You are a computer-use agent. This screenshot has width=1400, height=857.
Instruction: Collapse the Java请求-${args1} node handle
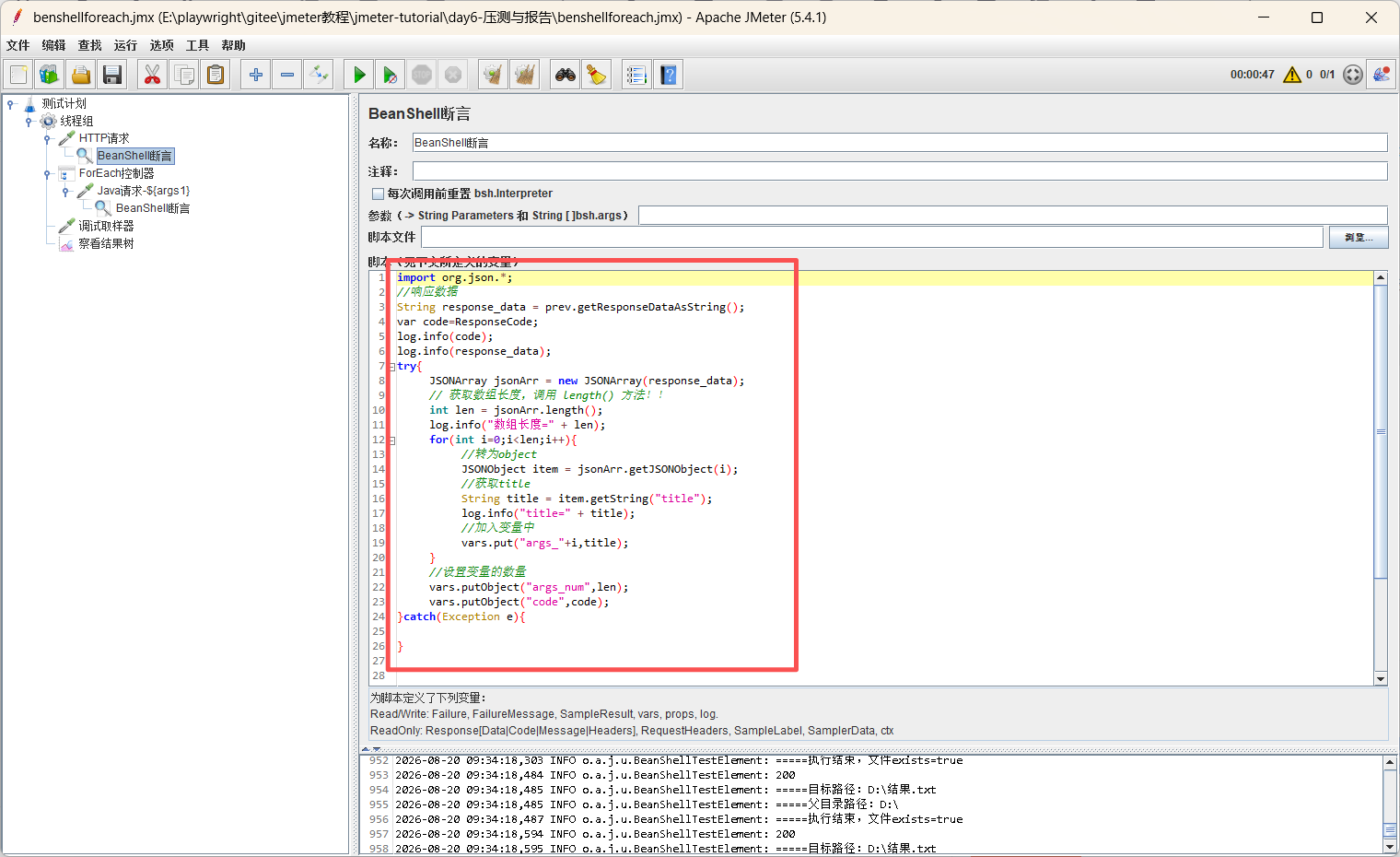(x=65, y=191)
